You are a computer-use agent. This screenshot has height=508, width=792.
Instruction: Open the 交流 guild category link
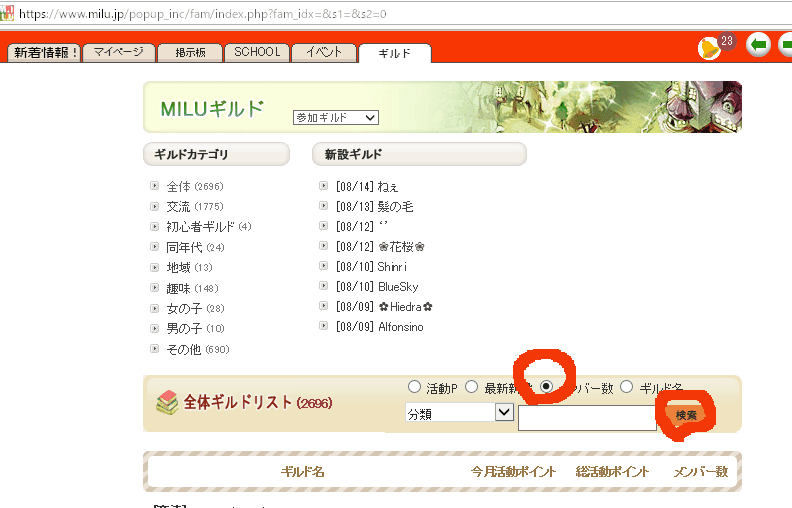coord(178,206)
